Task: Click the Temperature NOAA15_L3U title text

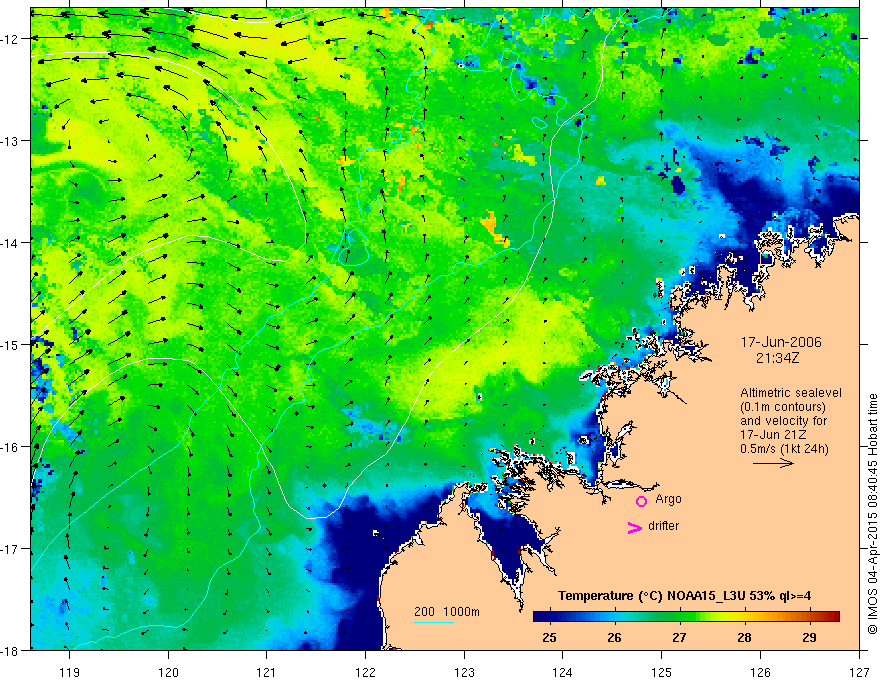Action: (x=684, y=596)
